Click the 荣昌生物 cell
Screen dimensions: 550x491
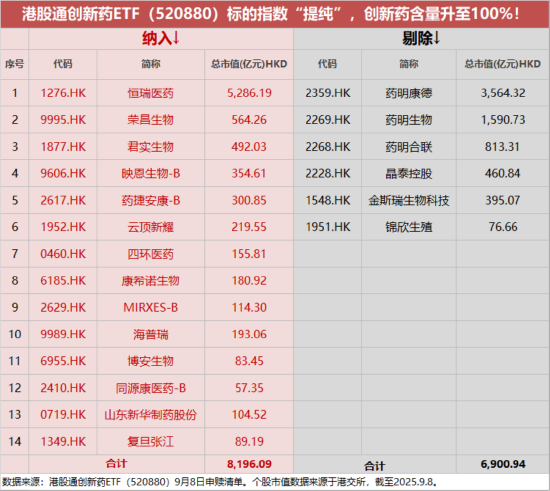150,120
